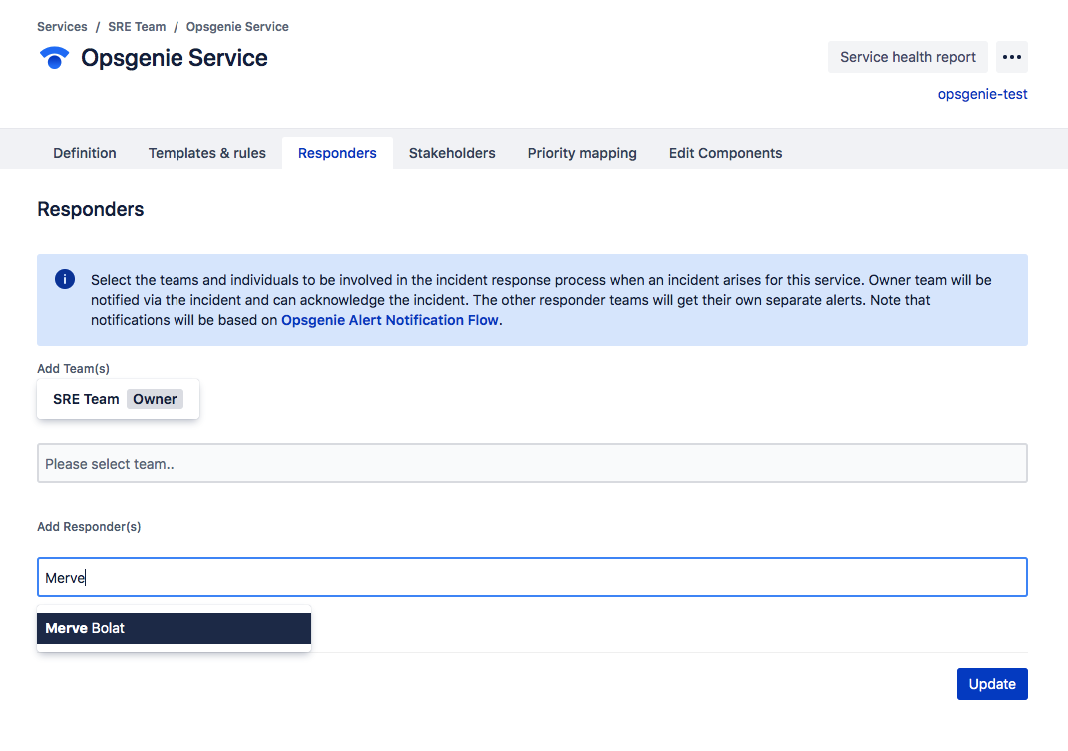Select the Responders tab
This screenshot has height=751, width=1068.
337,153
